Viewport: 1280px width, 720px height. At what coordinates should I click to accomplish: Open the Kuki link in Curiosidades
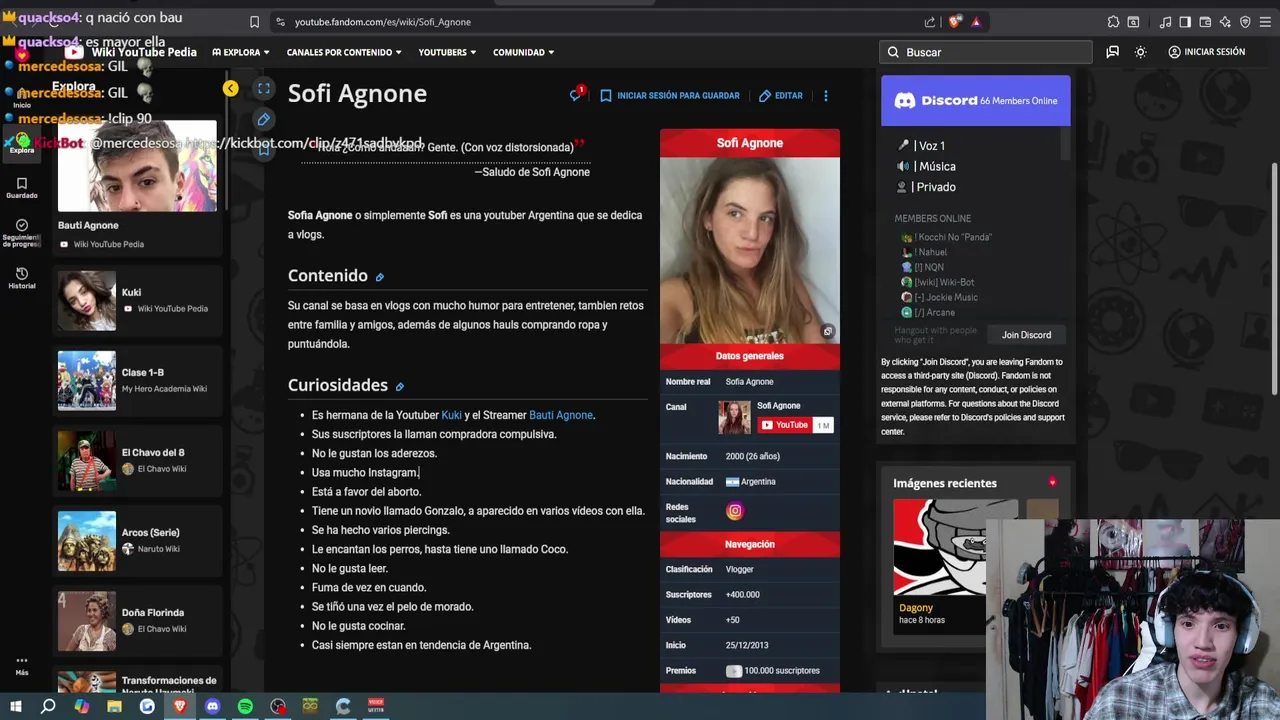pyautogui.click(x=451, y=415)
